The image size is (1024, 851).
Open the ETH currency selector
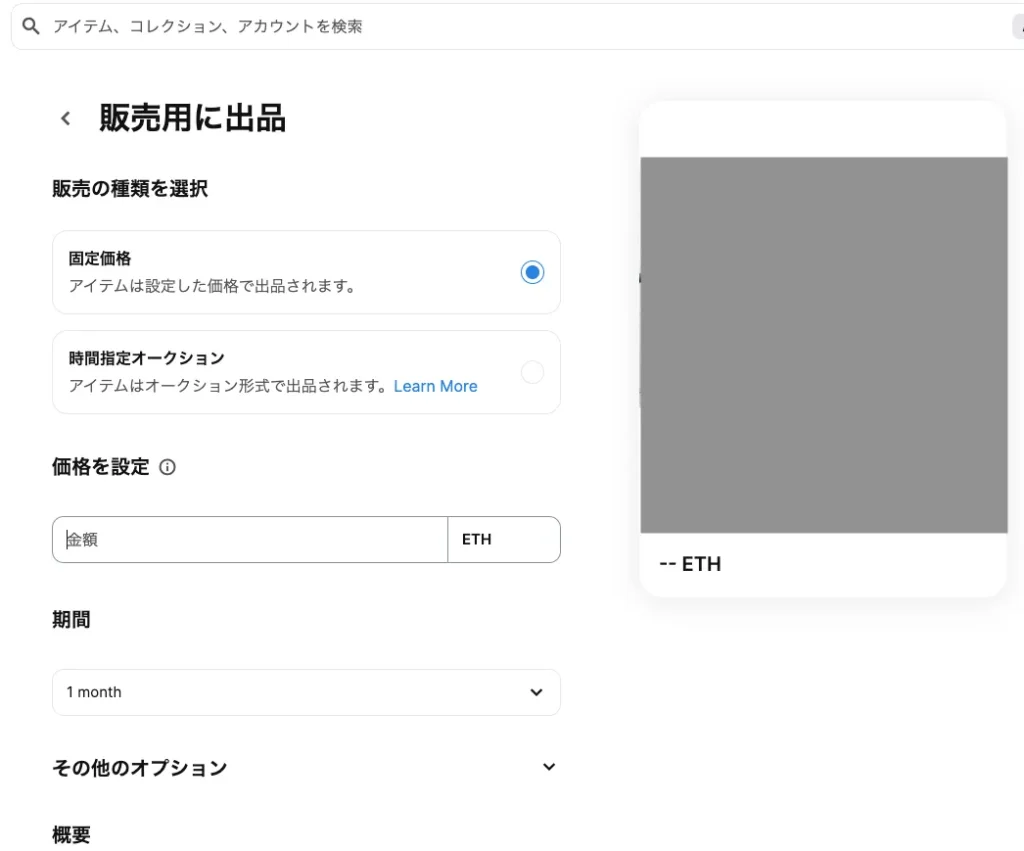(x=503, y=540)
